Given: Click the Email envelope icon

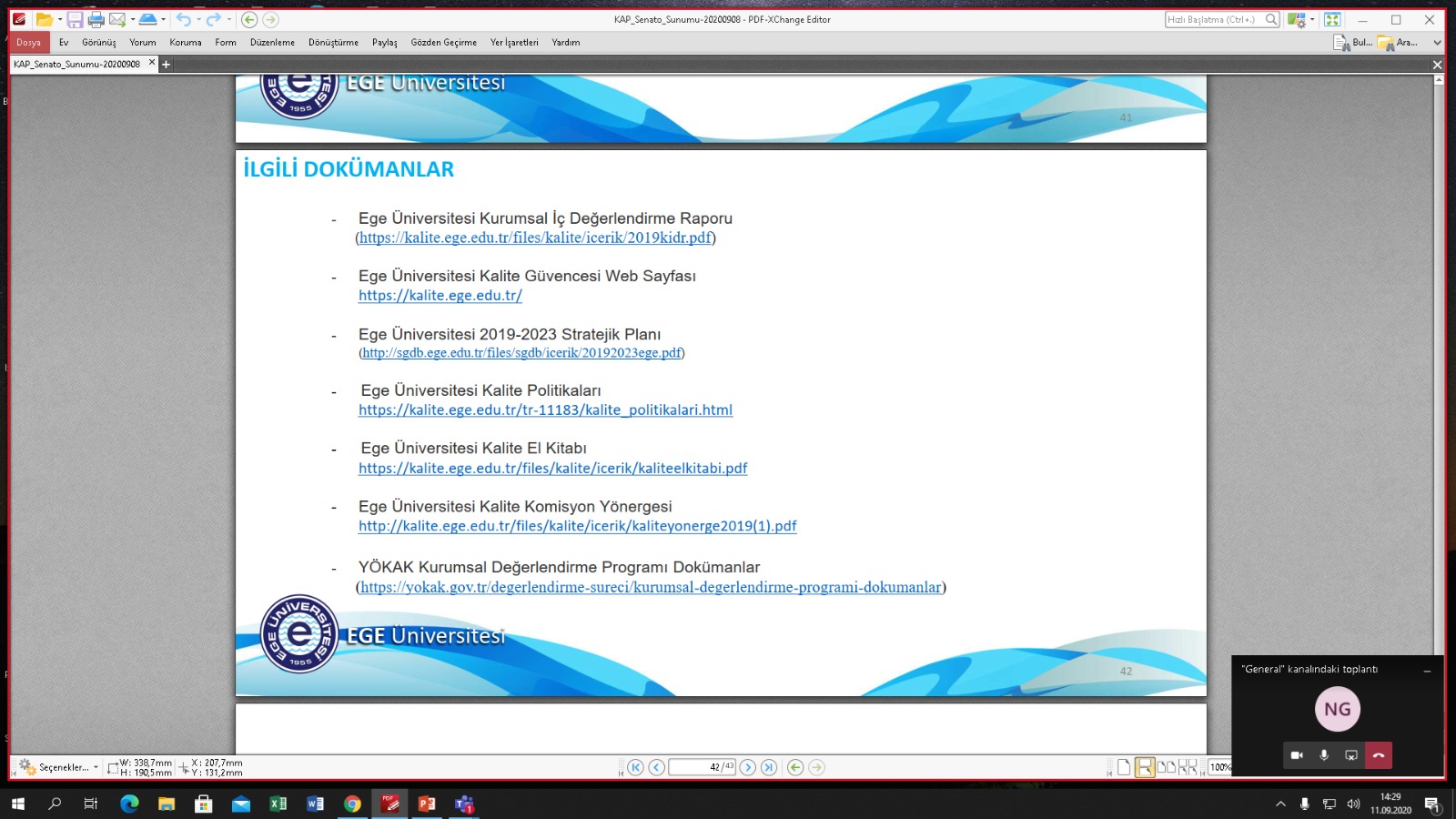Looking at the screenshot, I should [x=117, y=19].
